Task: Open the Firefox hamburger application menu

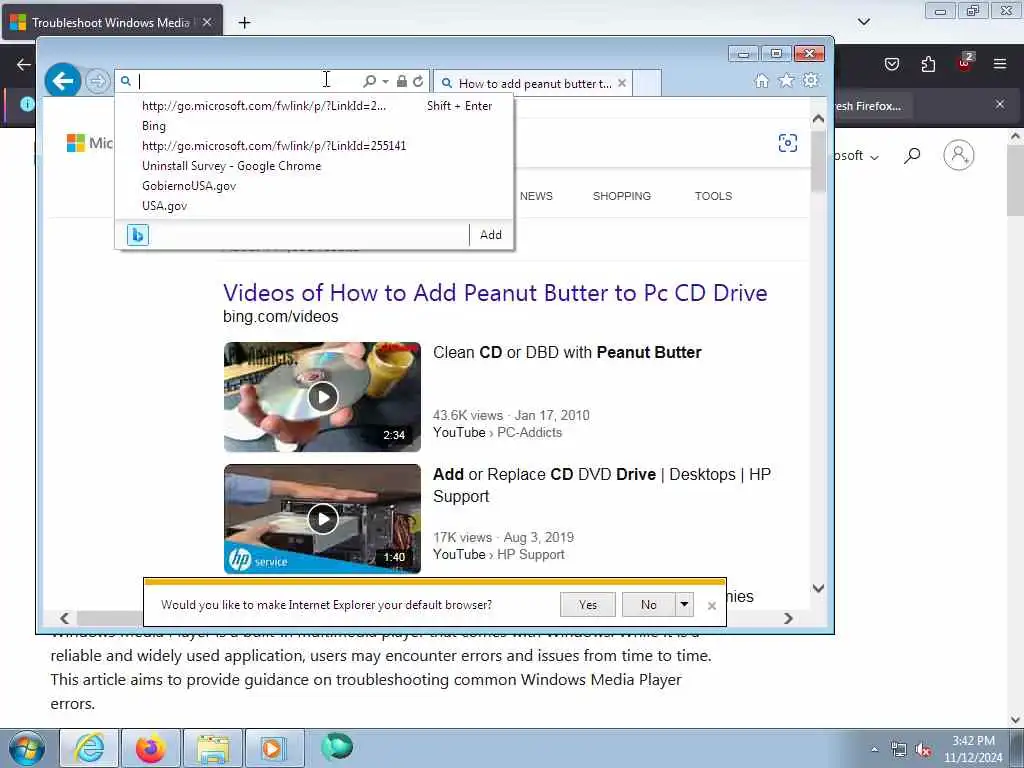Action: click(x=1000, y=64)
